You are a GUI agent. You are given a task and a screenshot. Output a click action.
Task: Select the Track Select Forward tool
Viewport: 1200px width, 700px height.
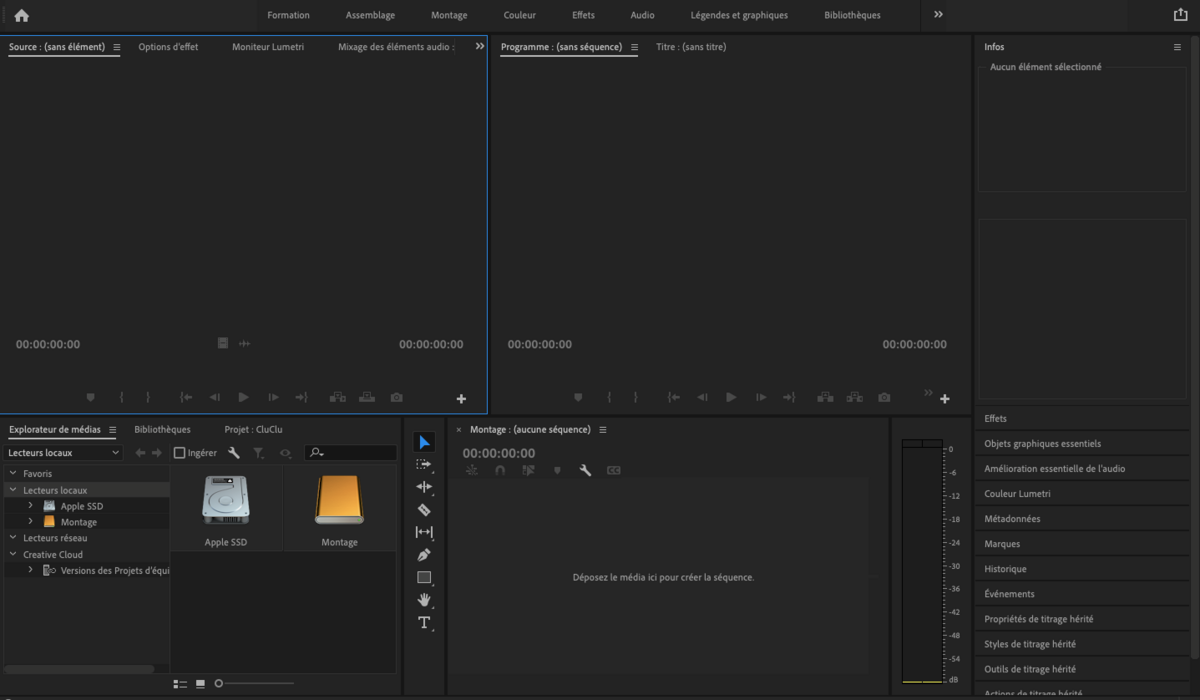click(x=424, y=465)
